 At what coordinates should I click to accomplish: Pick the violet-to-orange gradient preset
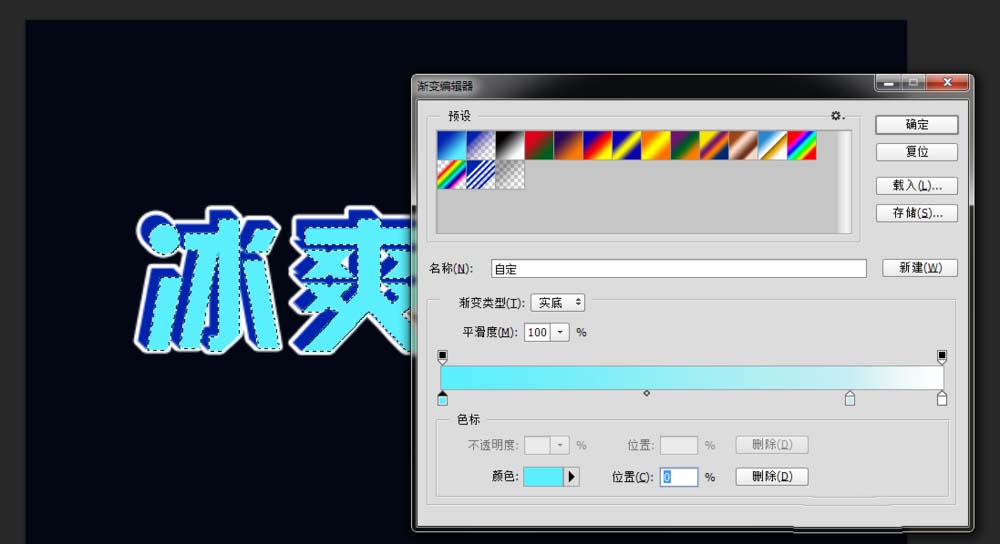[568, 145]
